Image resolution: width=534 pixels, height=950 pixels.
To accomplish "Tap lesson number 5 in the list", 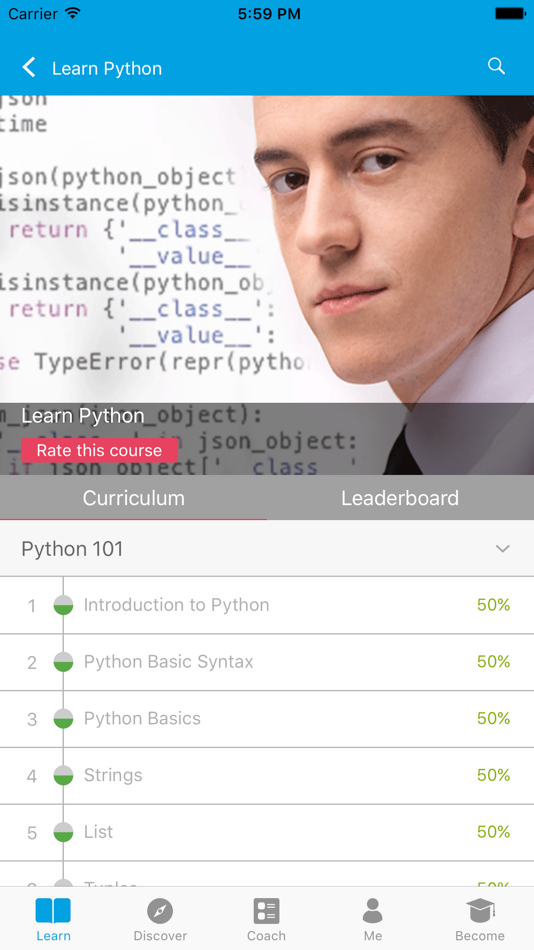I will click(32, 834).
